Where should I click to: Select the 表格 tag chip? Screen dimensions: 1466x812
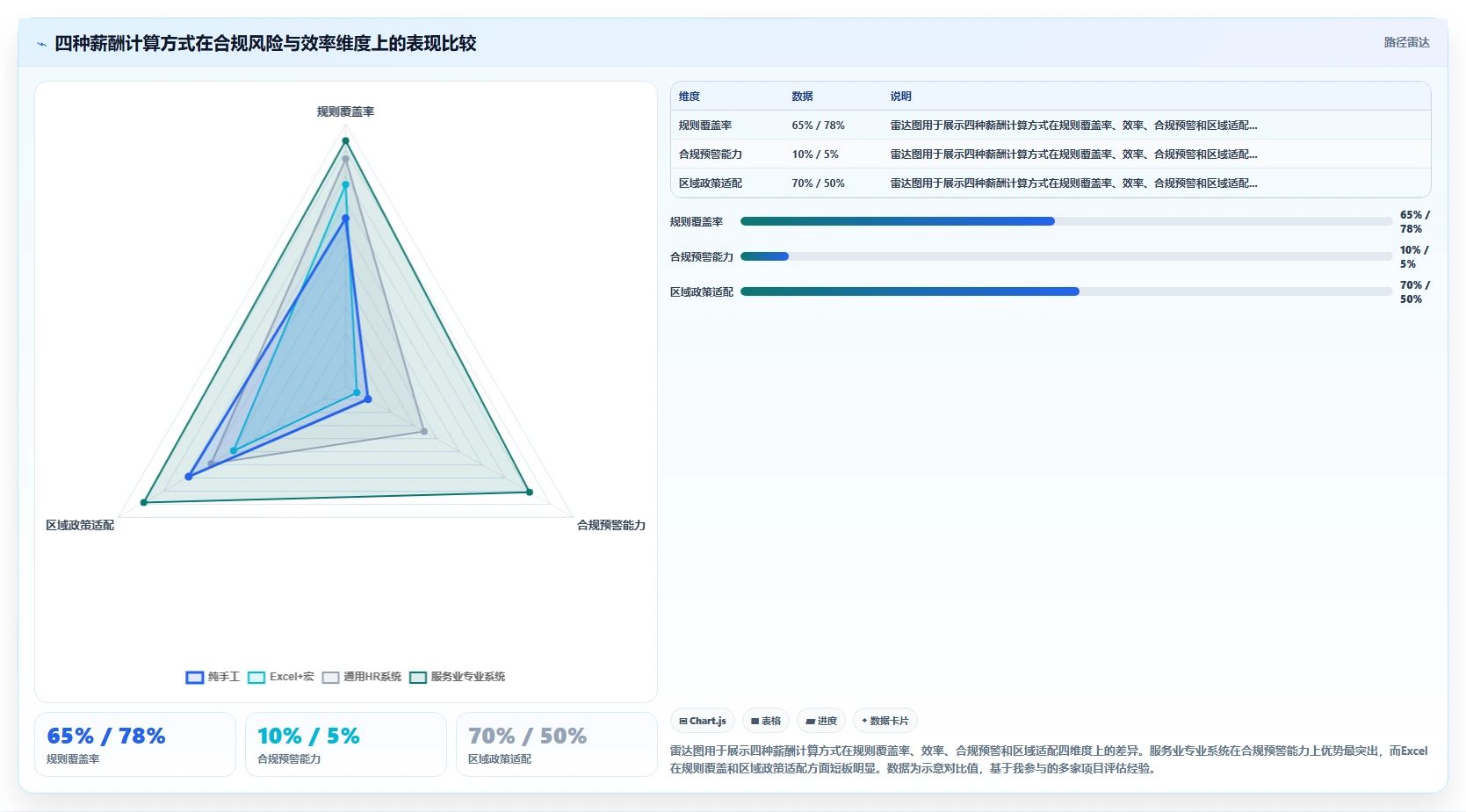(x=766, y=721)
